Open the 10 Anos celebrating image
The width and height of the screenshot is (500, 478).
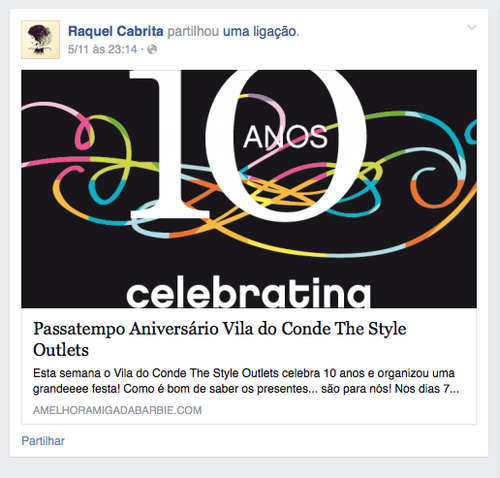[x=249, y=189]
